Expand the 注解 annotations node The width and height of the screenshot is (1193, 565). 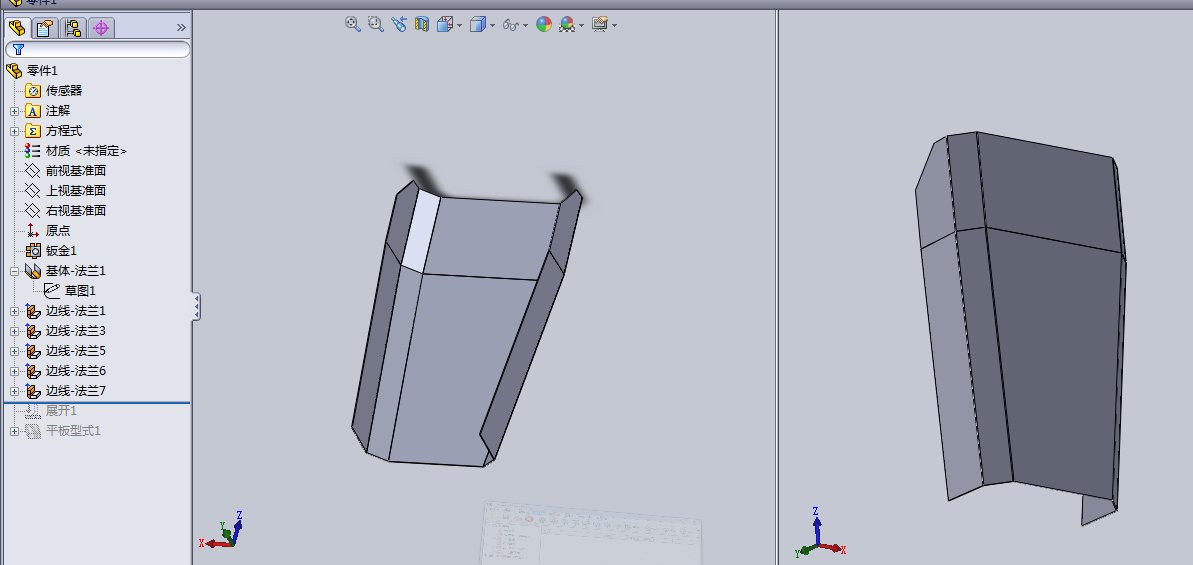tap(14, 111)
